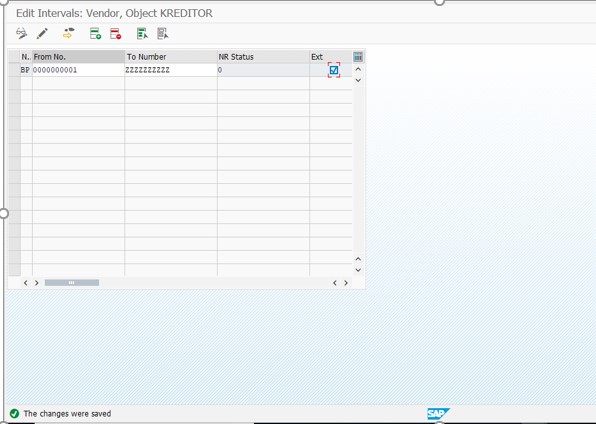Screen dimensions: 596x424
Task: Insert a new interval line
Action: click(x=95, y=33)
